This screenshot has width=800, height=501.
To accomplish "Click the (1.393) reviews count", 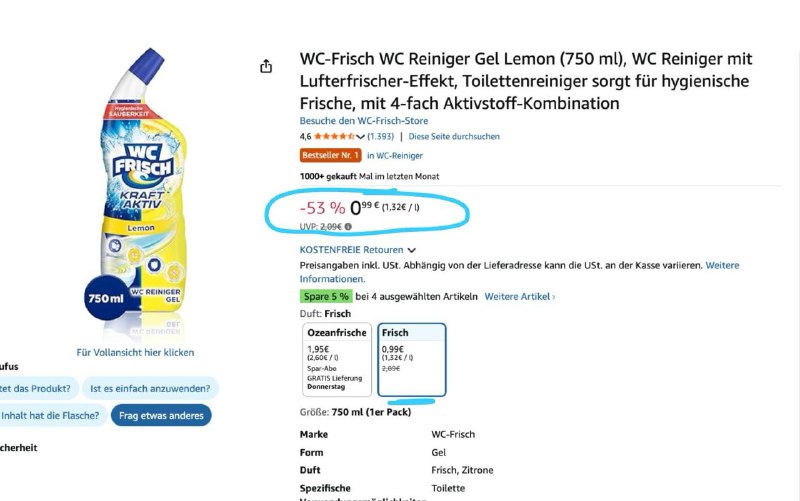I will pyautogui.click(x=380, y=136).
